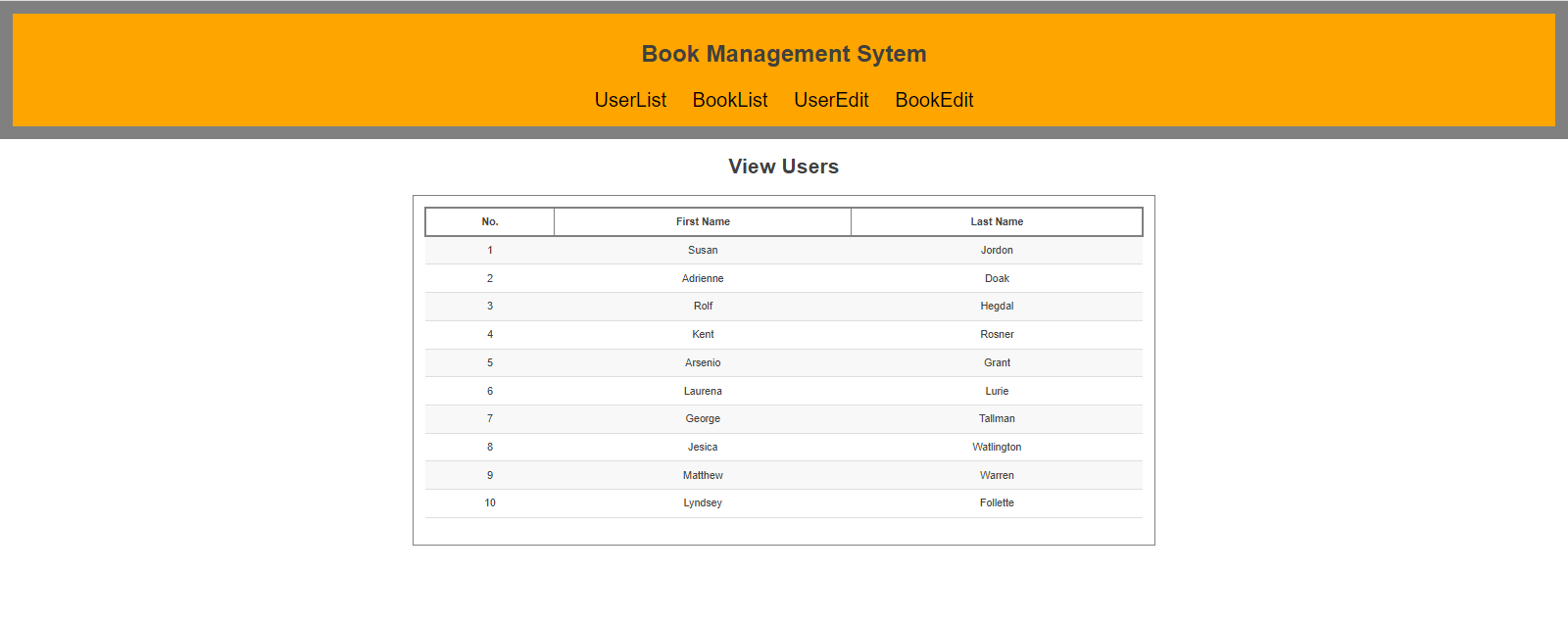Select last name Lurie

997,391
